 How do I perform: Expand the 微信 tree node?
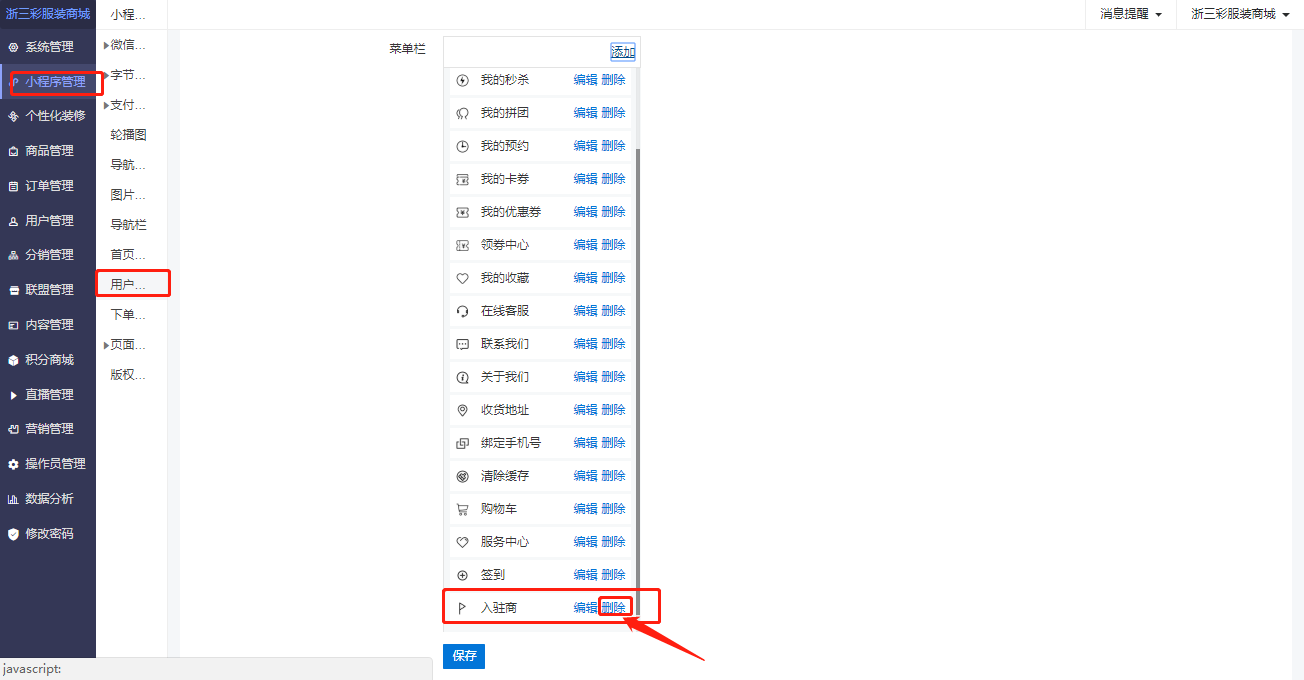(106, 45)
